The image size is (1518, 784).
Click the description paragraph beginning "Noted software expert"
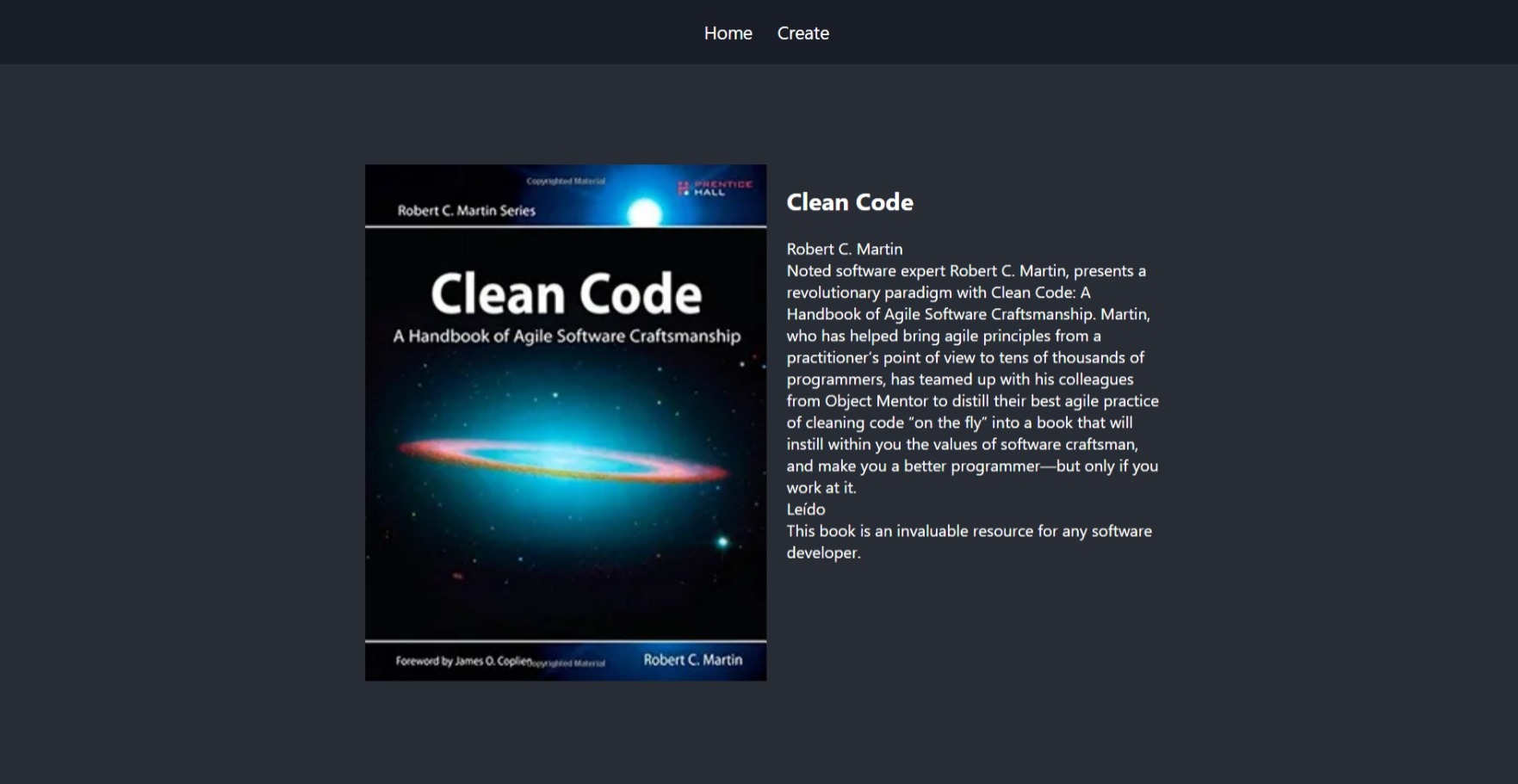[972, 379]
